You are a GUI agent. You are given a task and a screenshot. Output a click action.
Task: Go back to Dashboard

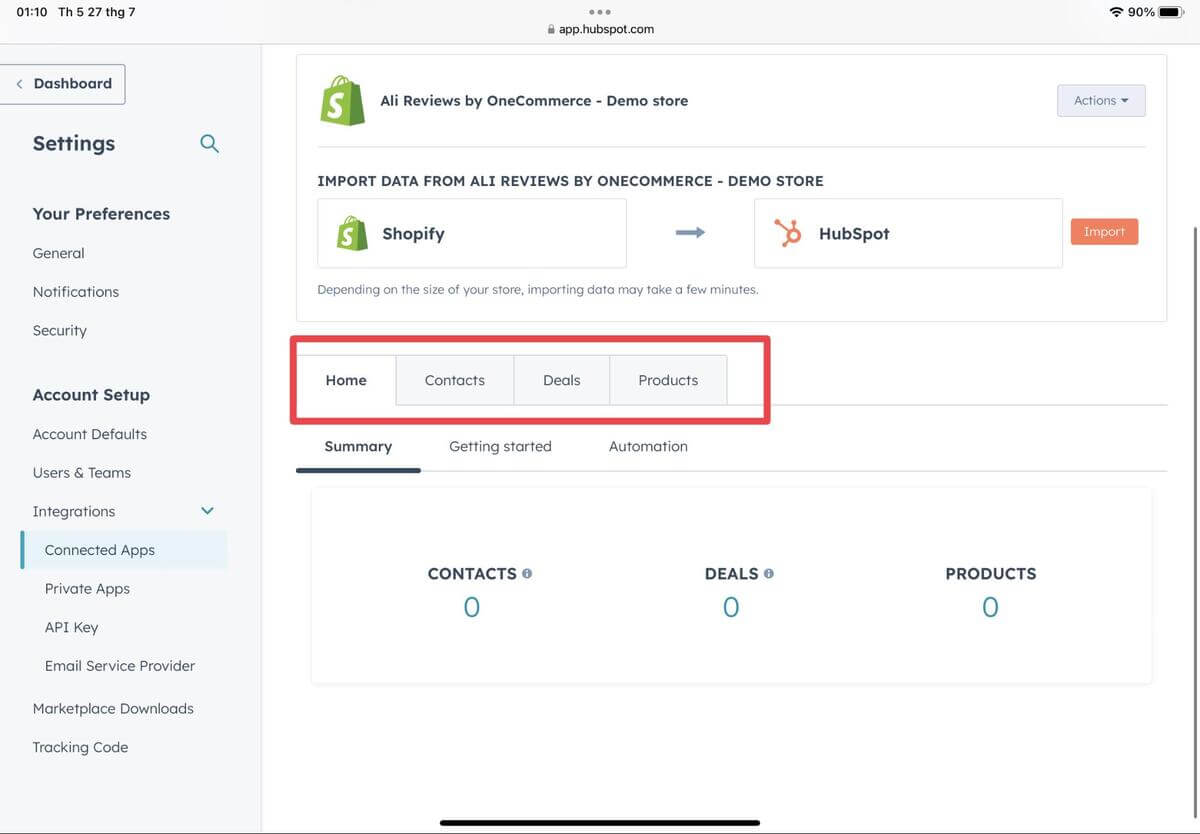tap(63, 84)
